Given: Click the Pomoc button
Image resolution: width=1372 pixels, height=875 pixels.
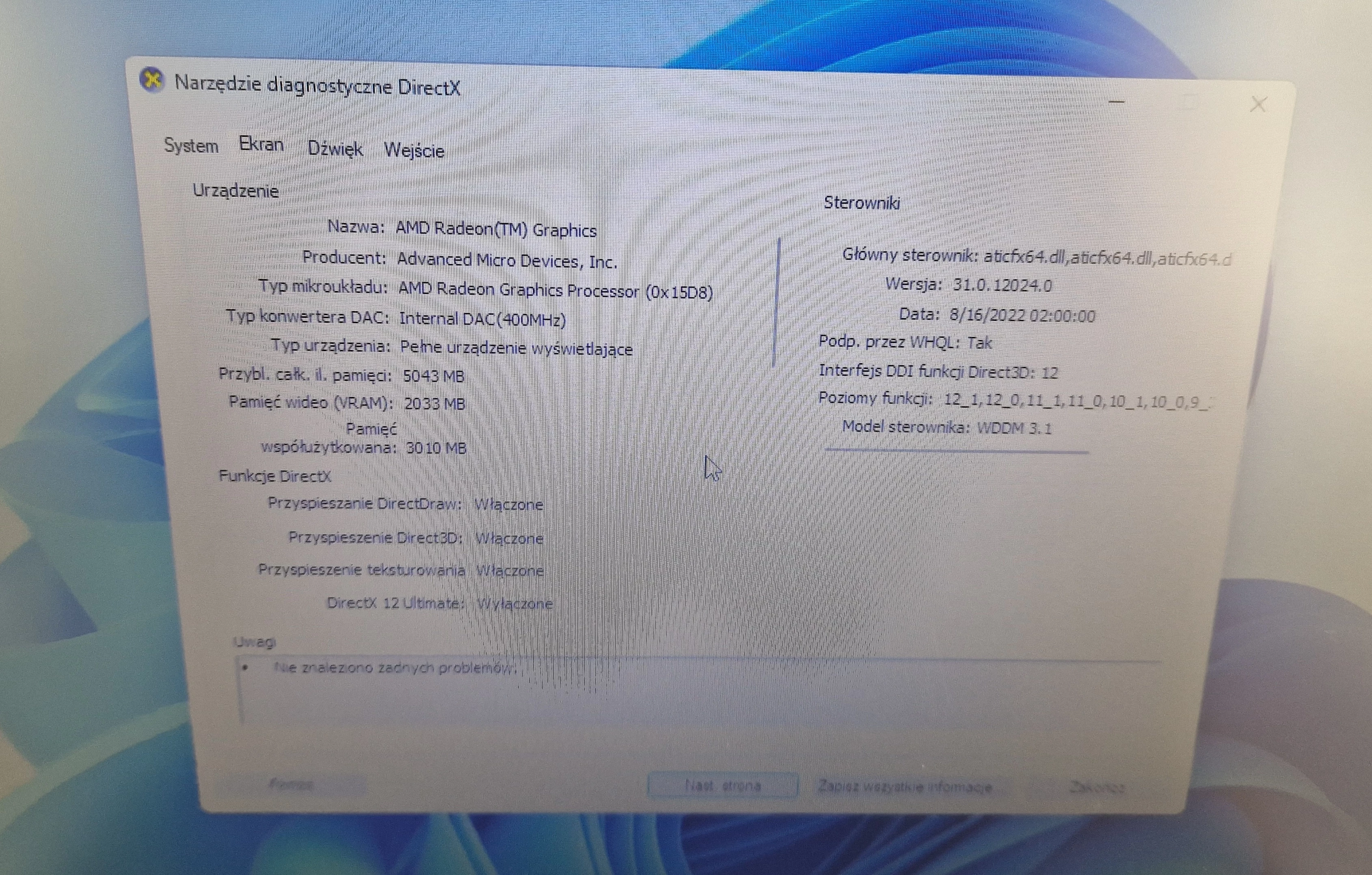Looking at the screenshot, I should pos(292,784).
